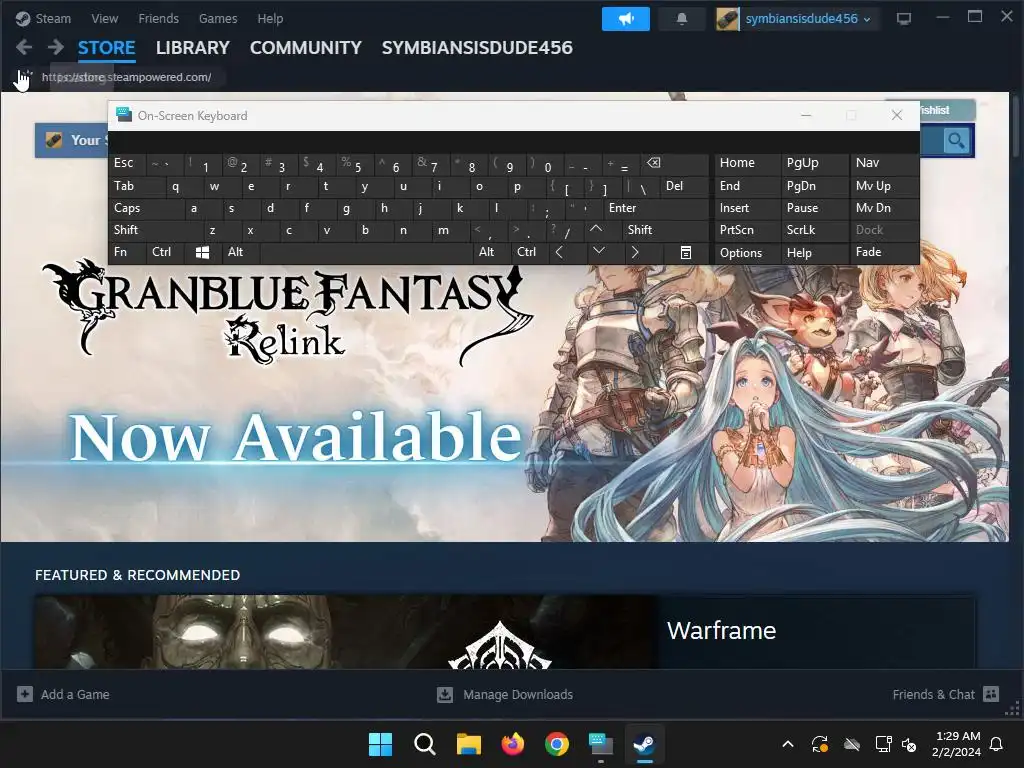The image size is (1024, 768).
Task: Click the announcements megaphone button
Action: (x=626, y=19)
